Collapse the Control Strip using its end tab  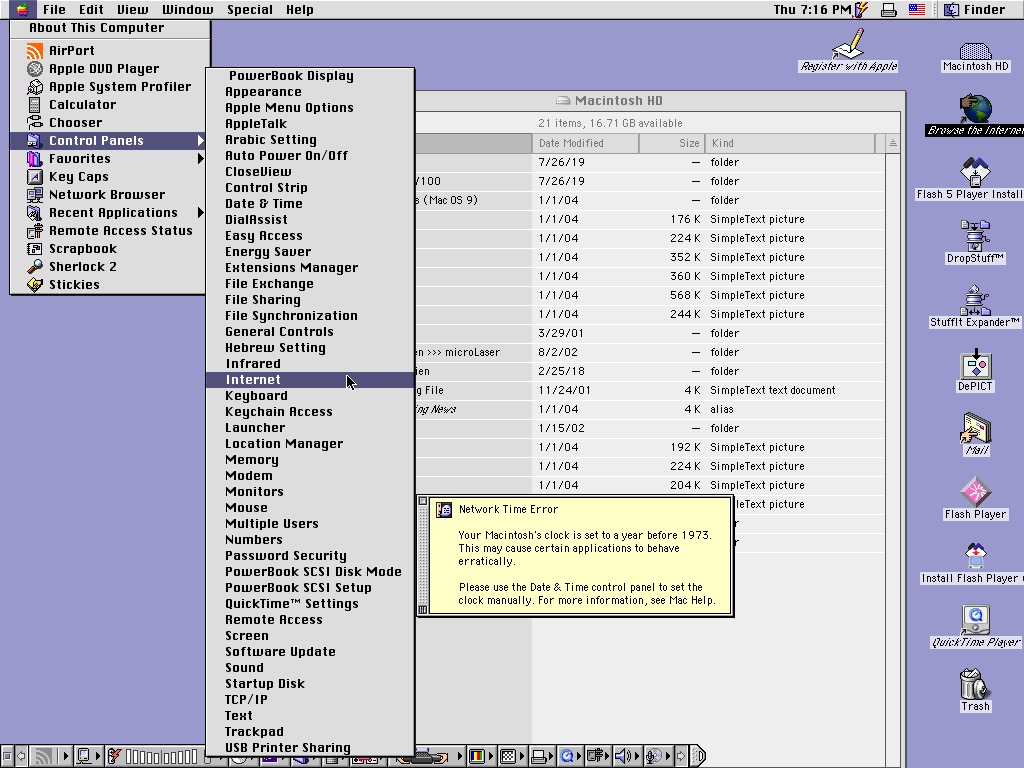pyautogui.click(x=698, y=756)
